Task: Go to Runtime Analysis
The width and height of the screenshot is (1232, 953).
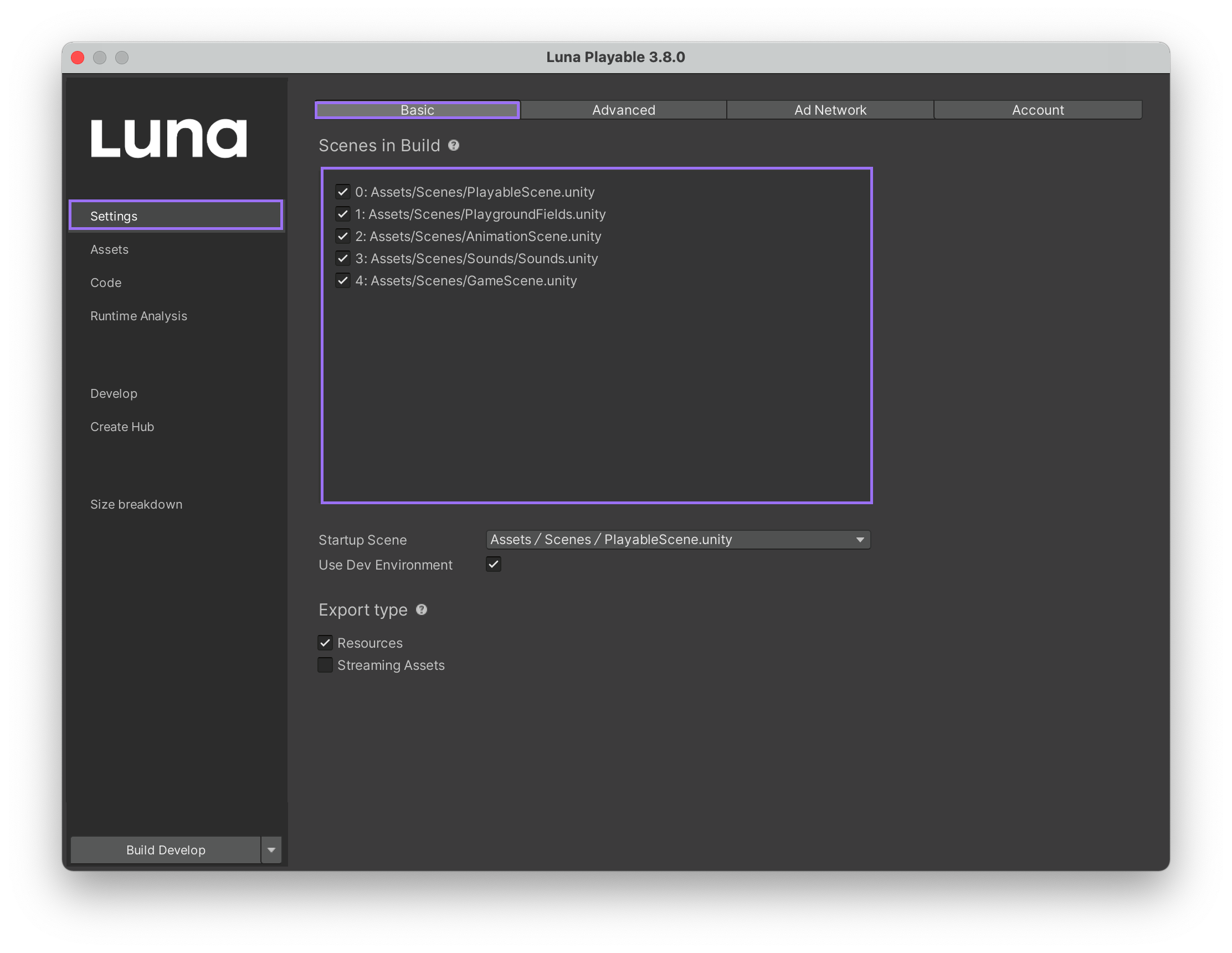Action: pos(139,316)
